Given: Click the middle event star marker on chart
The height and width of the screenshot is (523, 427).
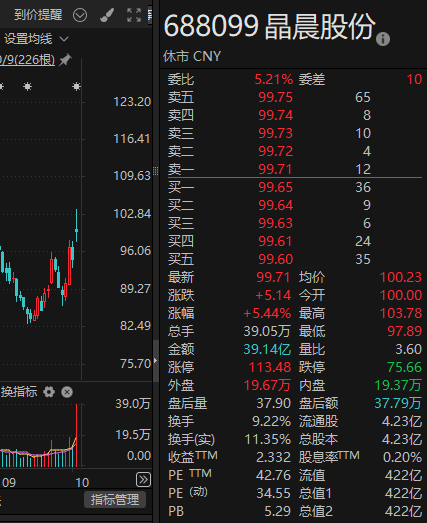Looking at the screenshot, I should 27,87.
